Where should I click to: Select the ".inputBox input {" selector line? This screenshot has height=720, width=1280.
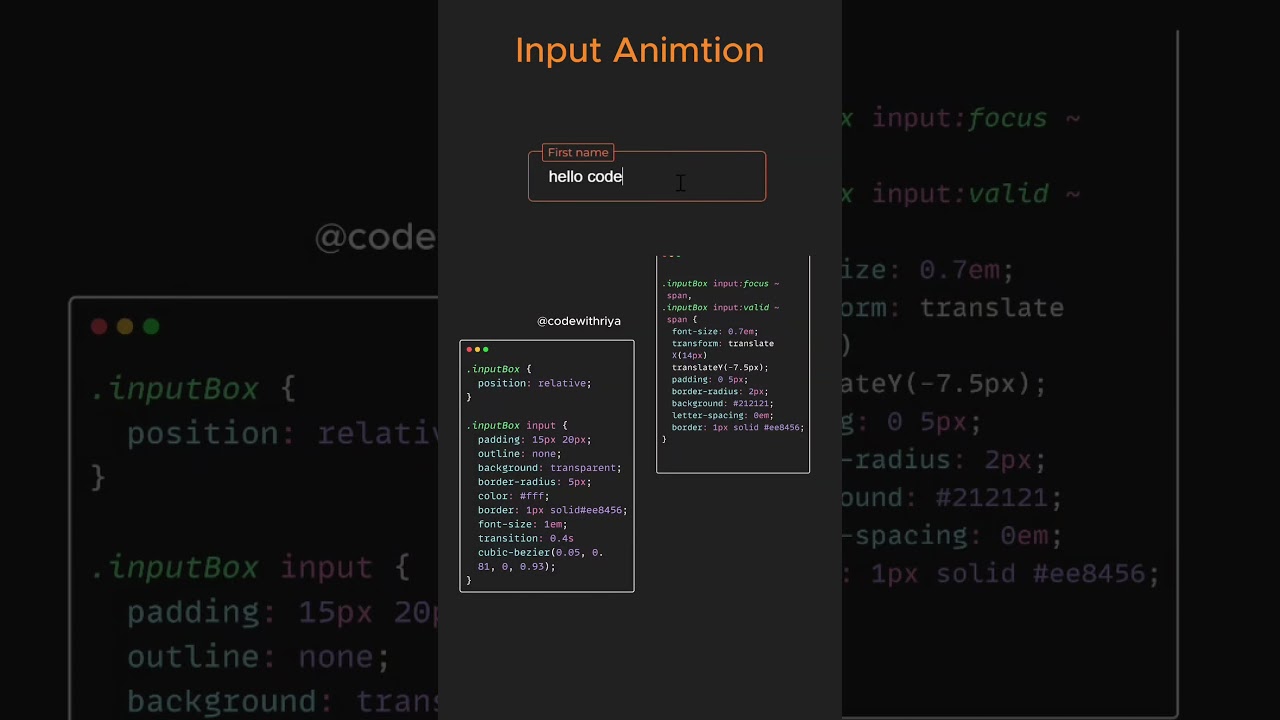517,426
